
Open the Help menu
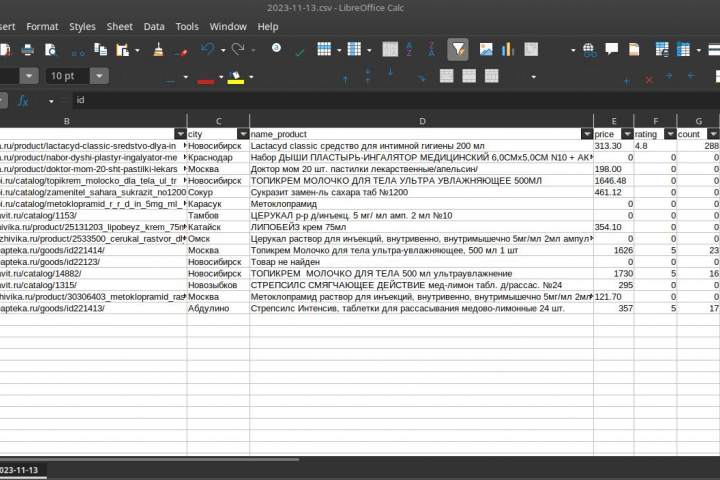point(268,27)
